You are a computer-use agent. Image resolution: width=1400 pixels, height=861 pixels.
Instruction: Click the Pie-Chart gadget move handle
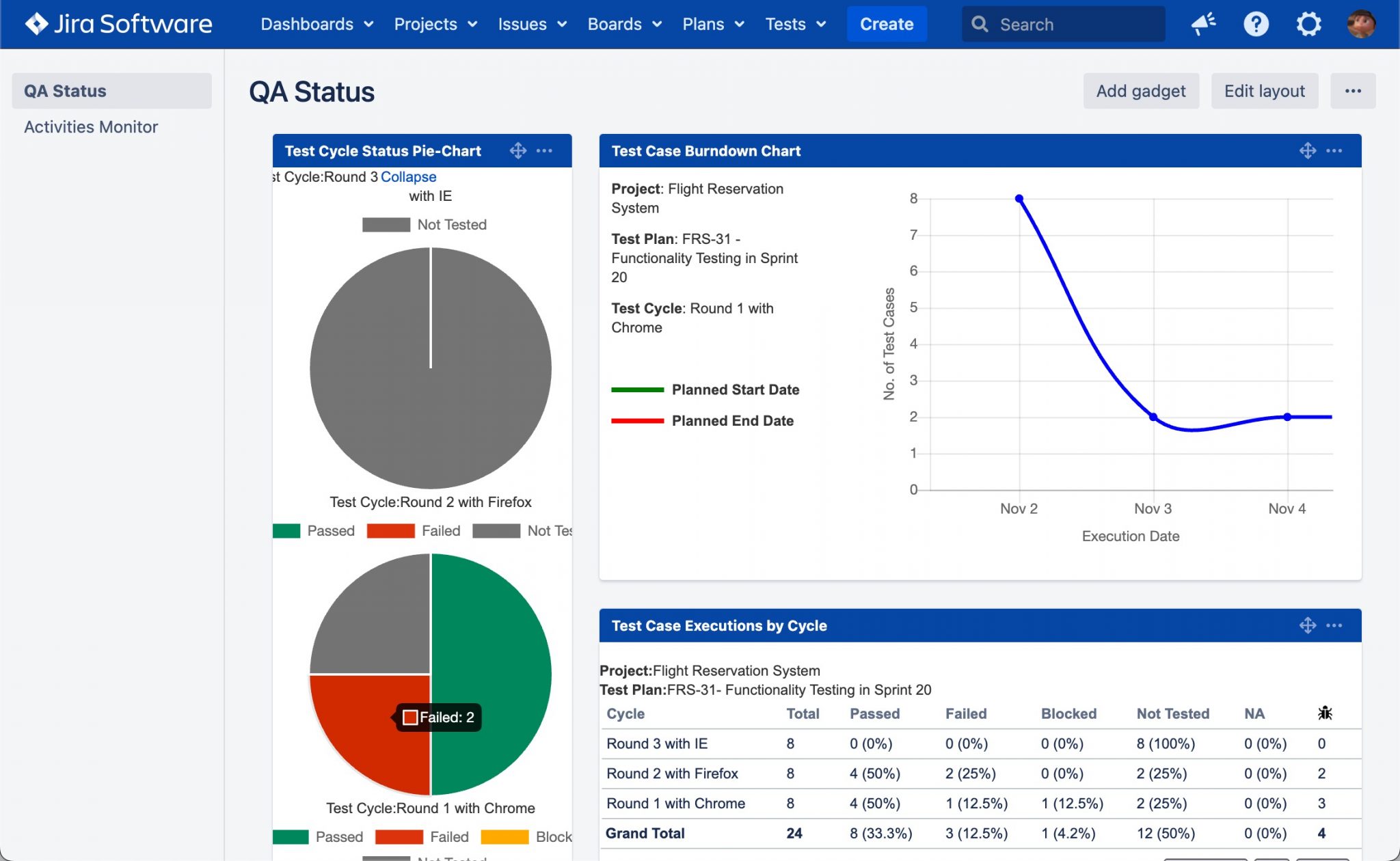coord(517,150)
